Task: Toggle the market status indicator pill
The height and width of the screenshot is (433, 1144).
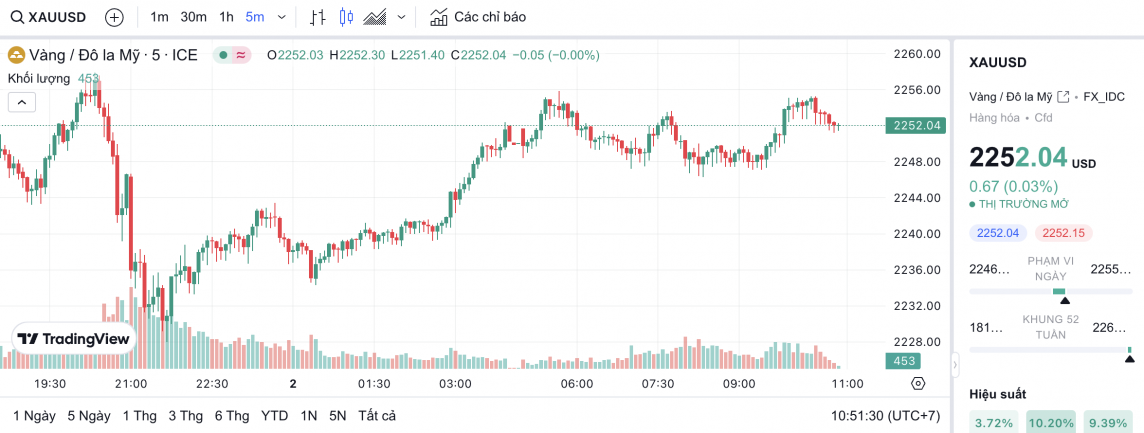Action: [x=233, y=55]
